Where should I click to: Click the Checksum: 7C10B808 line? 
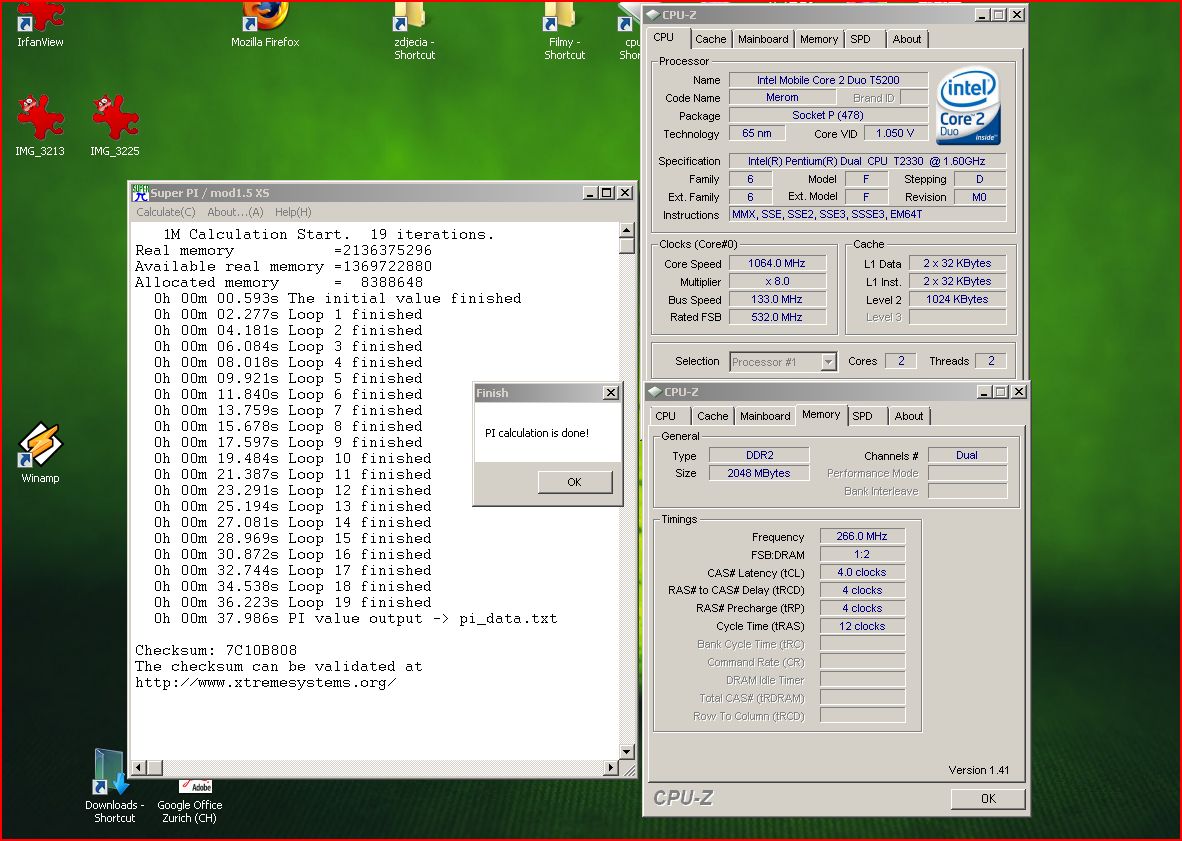pos(216,650)
